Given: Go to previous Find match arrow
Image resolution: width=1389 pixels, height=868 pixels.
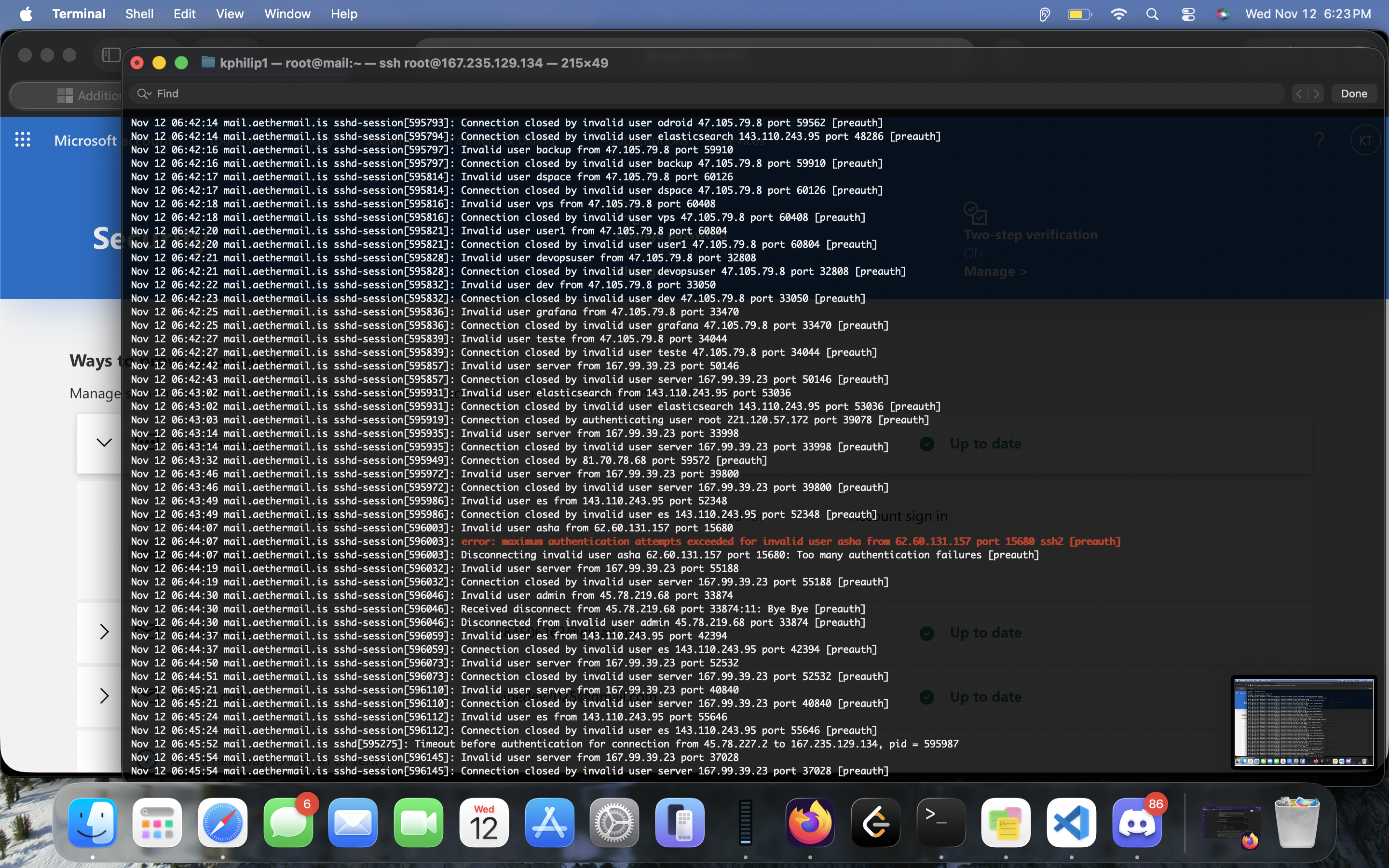Looking at the screenshot, I should pos(1299,94).
